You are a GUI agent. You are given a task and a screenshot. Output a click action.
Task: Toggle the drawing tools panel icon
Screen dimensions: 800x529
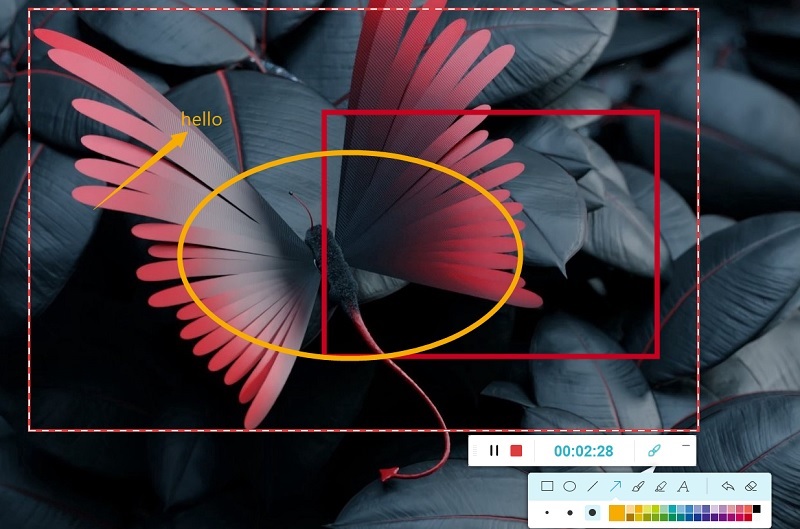tap(654, 451)
